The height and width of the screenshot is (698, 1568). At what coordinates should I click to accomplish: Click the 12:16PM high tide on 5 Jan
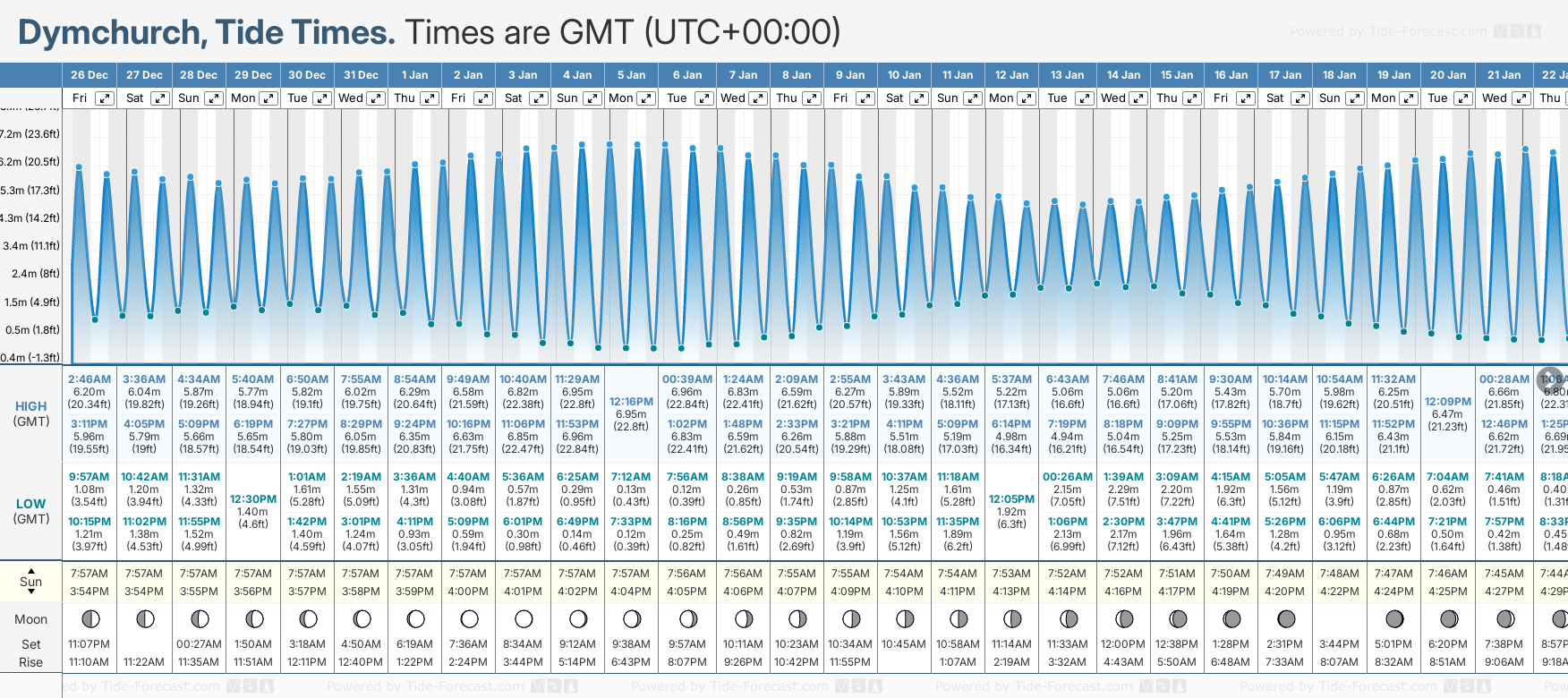click(631, 402)
